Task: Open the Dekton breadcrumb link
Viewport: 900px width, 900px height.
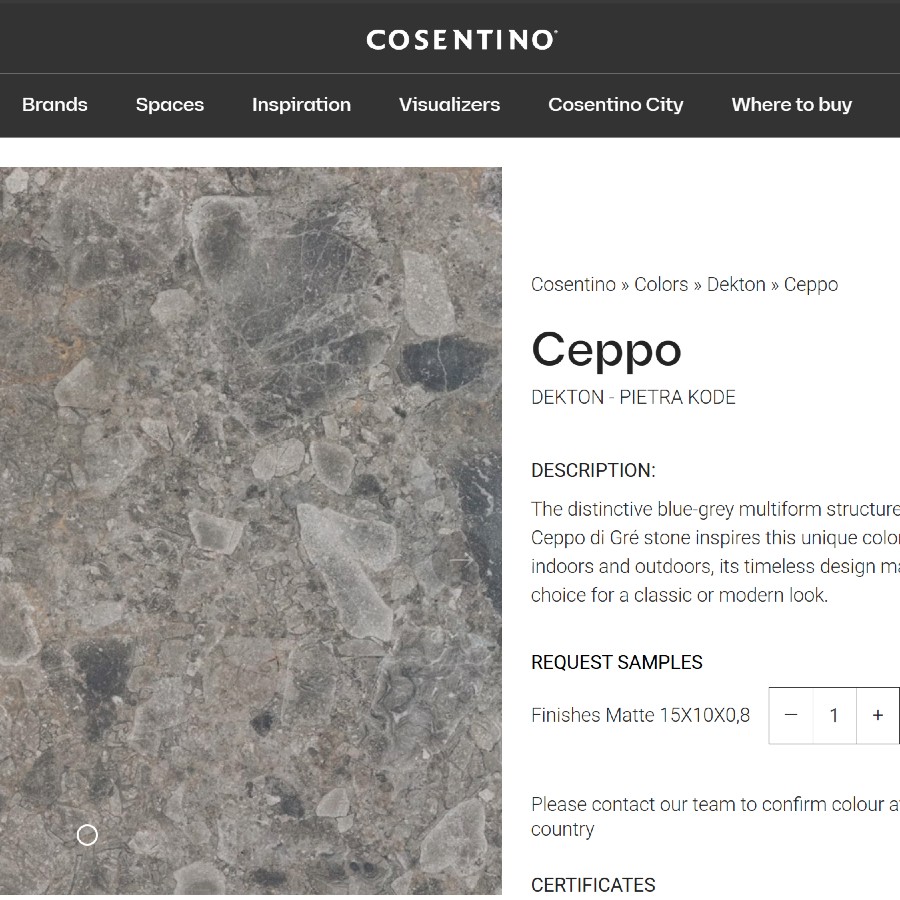Action: coord(736,284)
